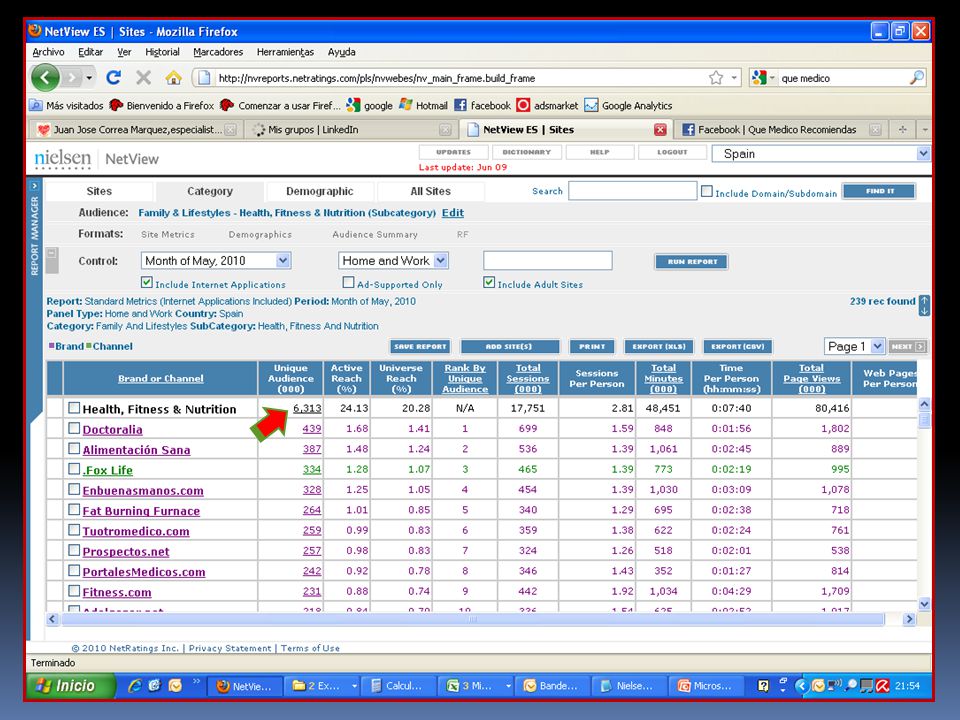Click the Firefox Forward arrow button

(x=72, y=78)
